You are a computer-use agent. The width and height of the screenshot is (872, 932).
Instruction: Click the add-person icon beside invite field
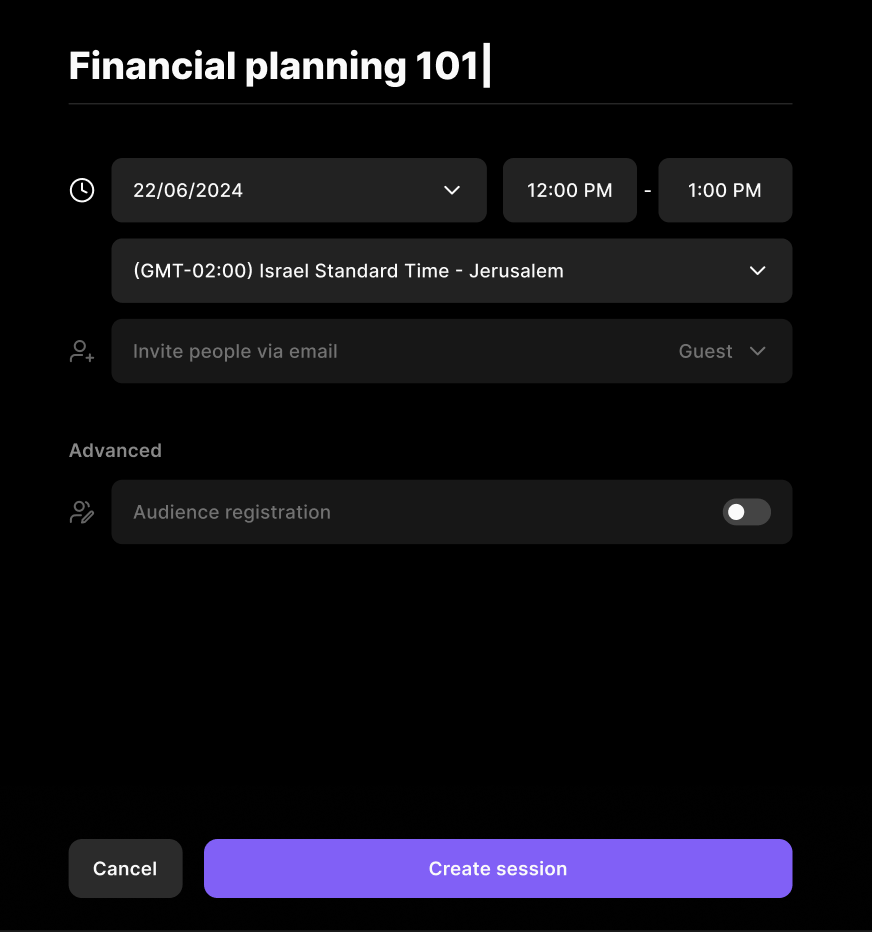click(82, 351)
